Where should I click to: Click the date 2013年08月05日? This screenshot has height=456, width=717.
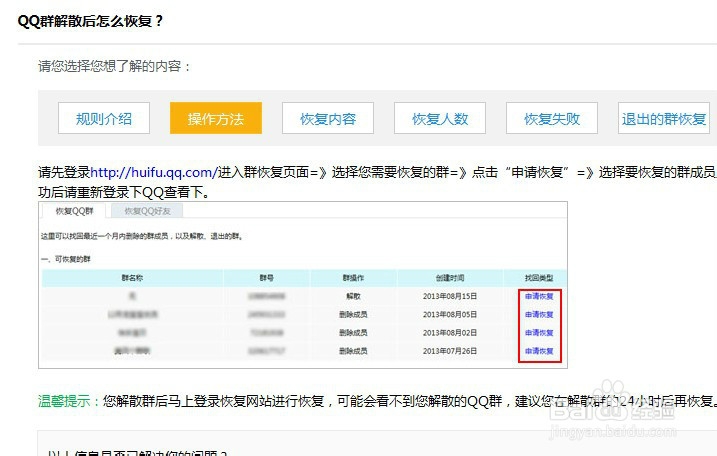(x=450, y=315)
